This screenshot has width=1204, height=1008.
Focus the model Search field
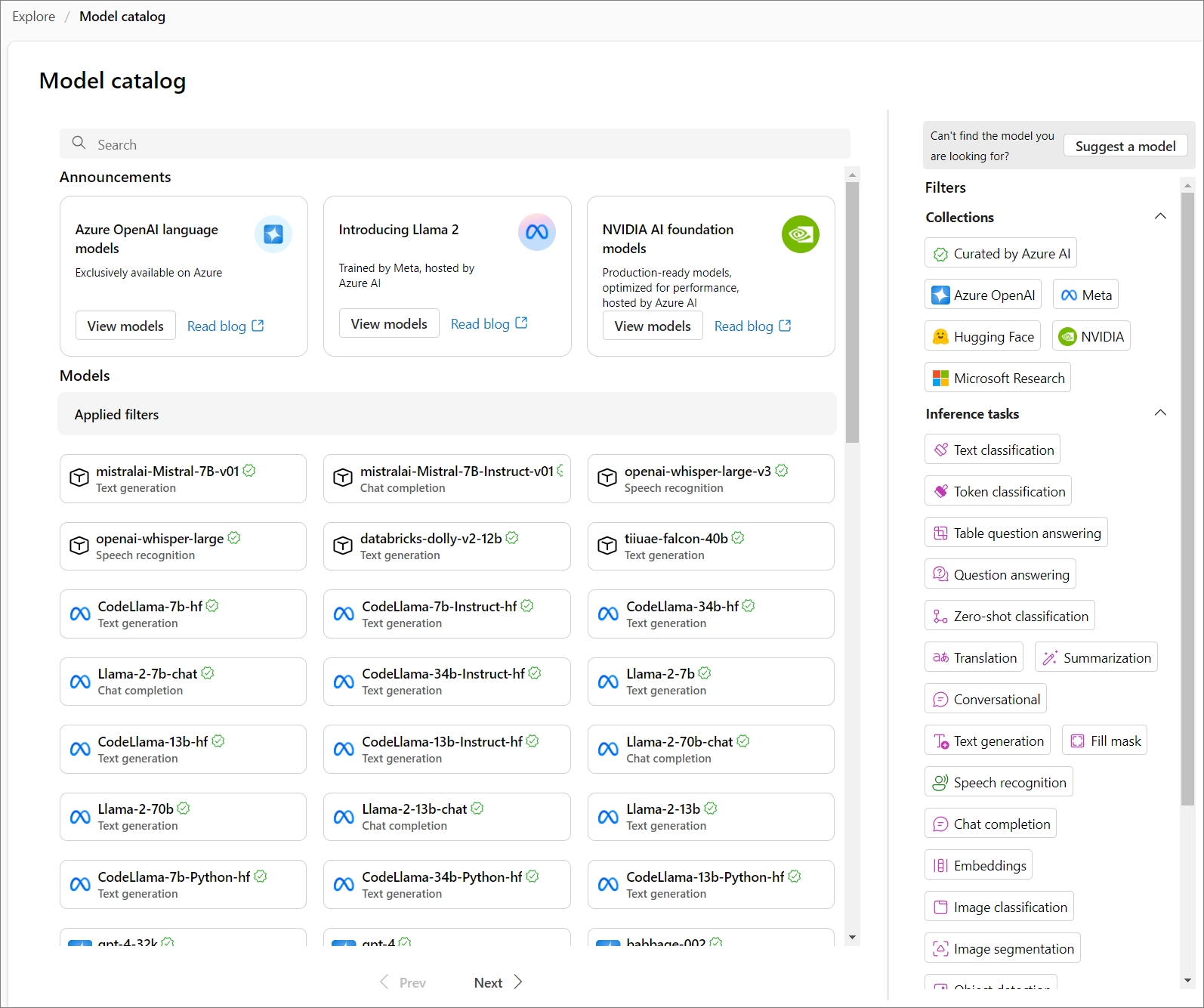(x=455, y=144)
